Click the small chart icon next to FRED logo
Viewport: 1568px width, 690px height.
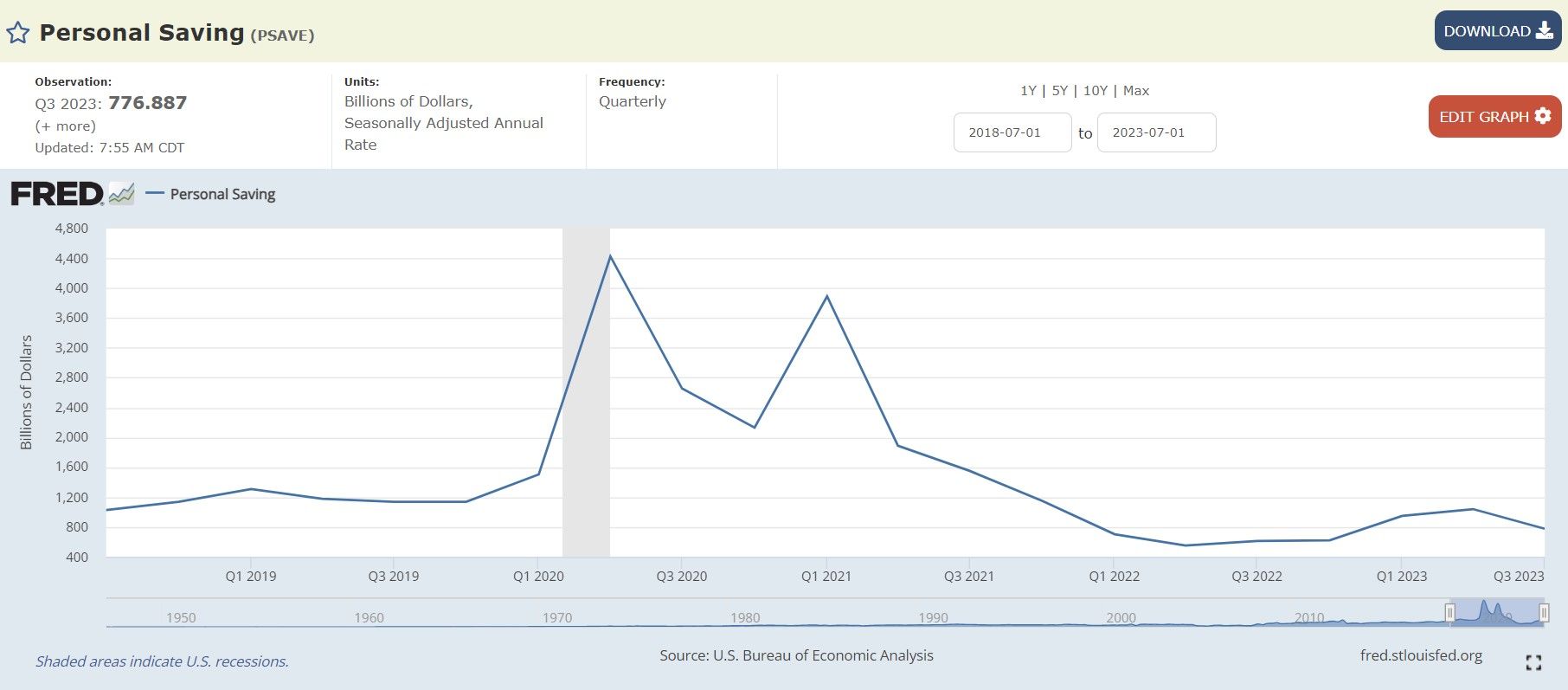pos(122,194)
